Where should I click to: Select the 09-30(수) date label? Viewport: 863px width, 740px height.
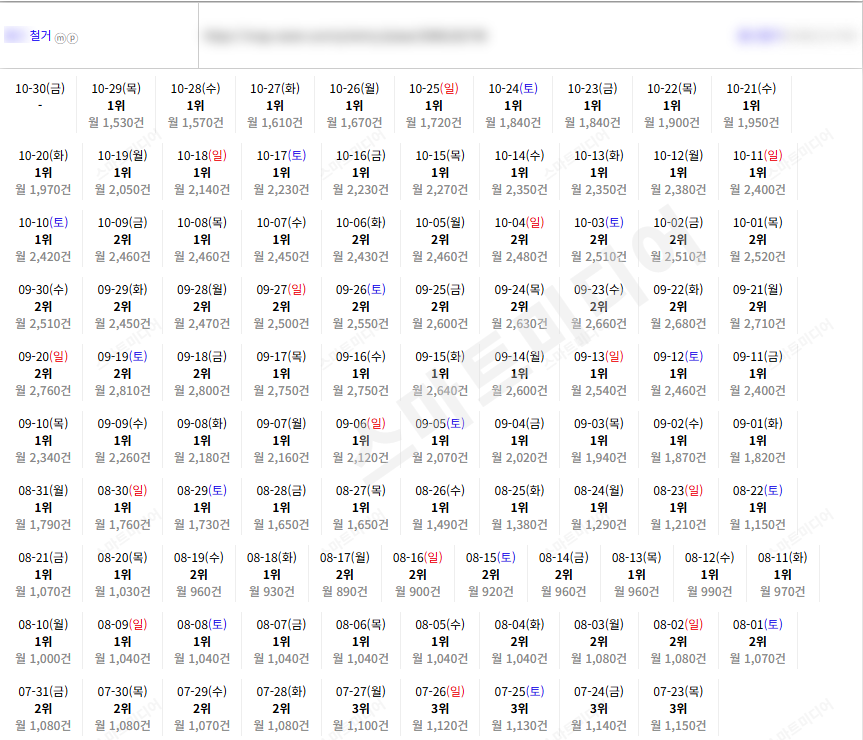pos(43,290)
